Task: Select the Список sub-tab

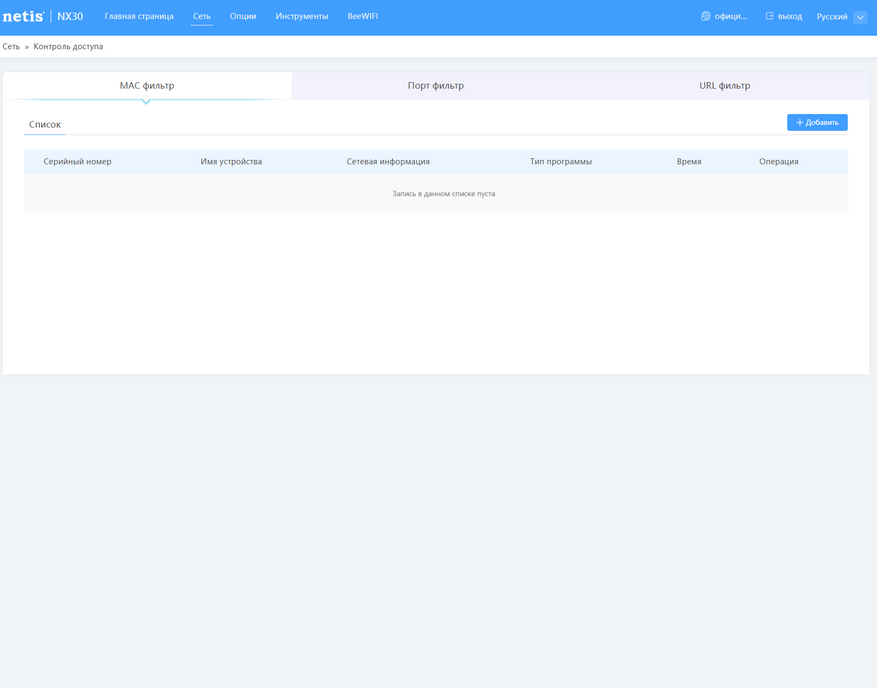Action: 45,124
